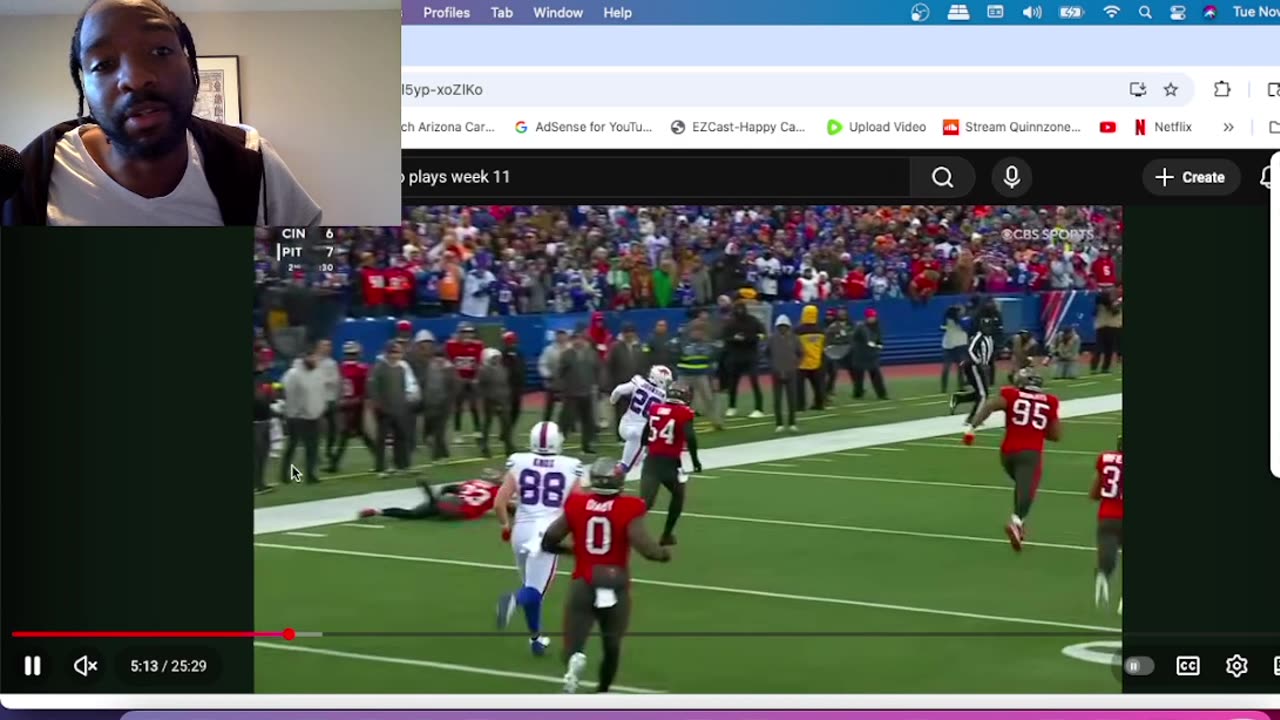Open the Help menu
1280x720 pixels.
[x=617, y=13]
